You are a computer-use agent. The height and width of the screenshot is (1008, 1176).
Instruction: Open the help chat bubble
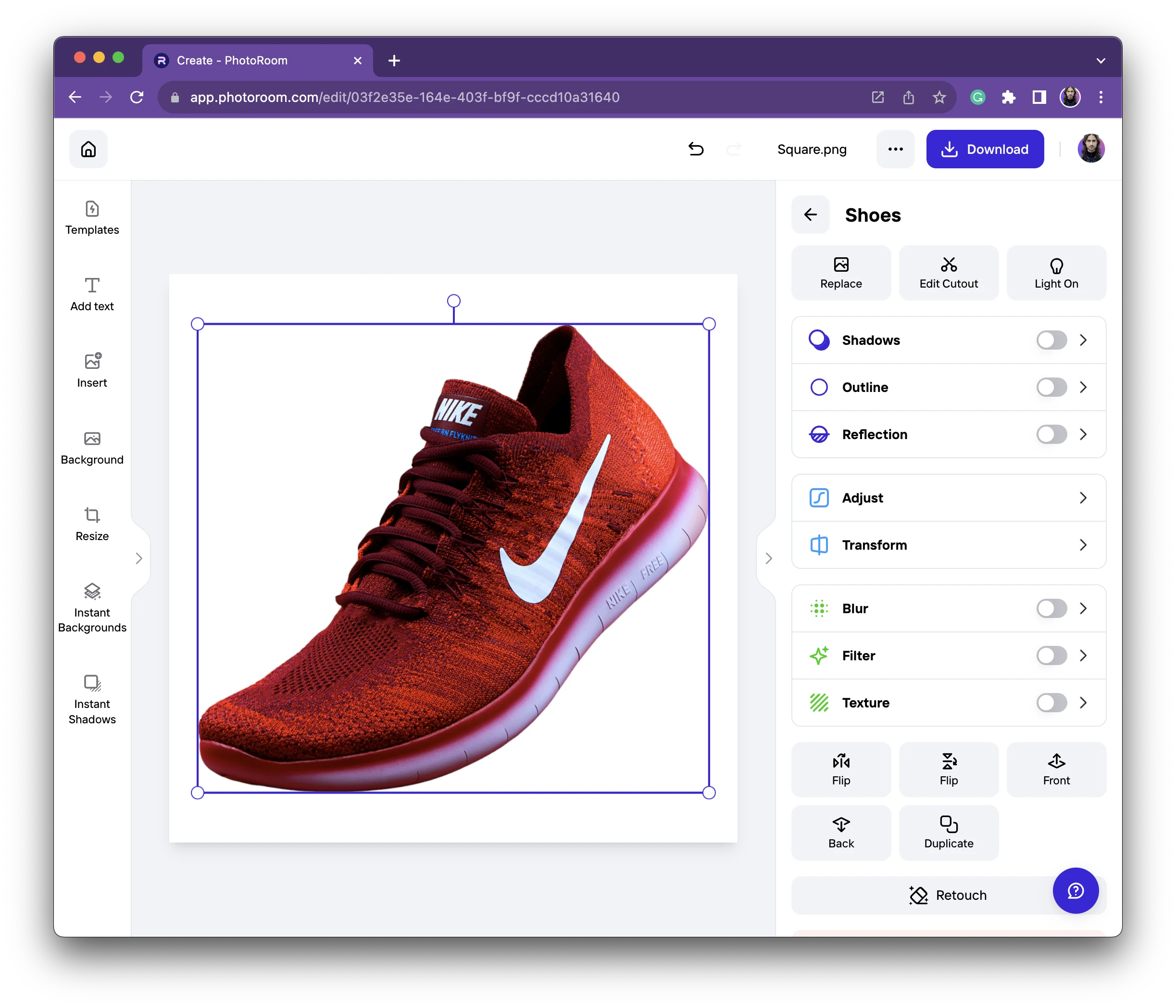[1076, 891]
